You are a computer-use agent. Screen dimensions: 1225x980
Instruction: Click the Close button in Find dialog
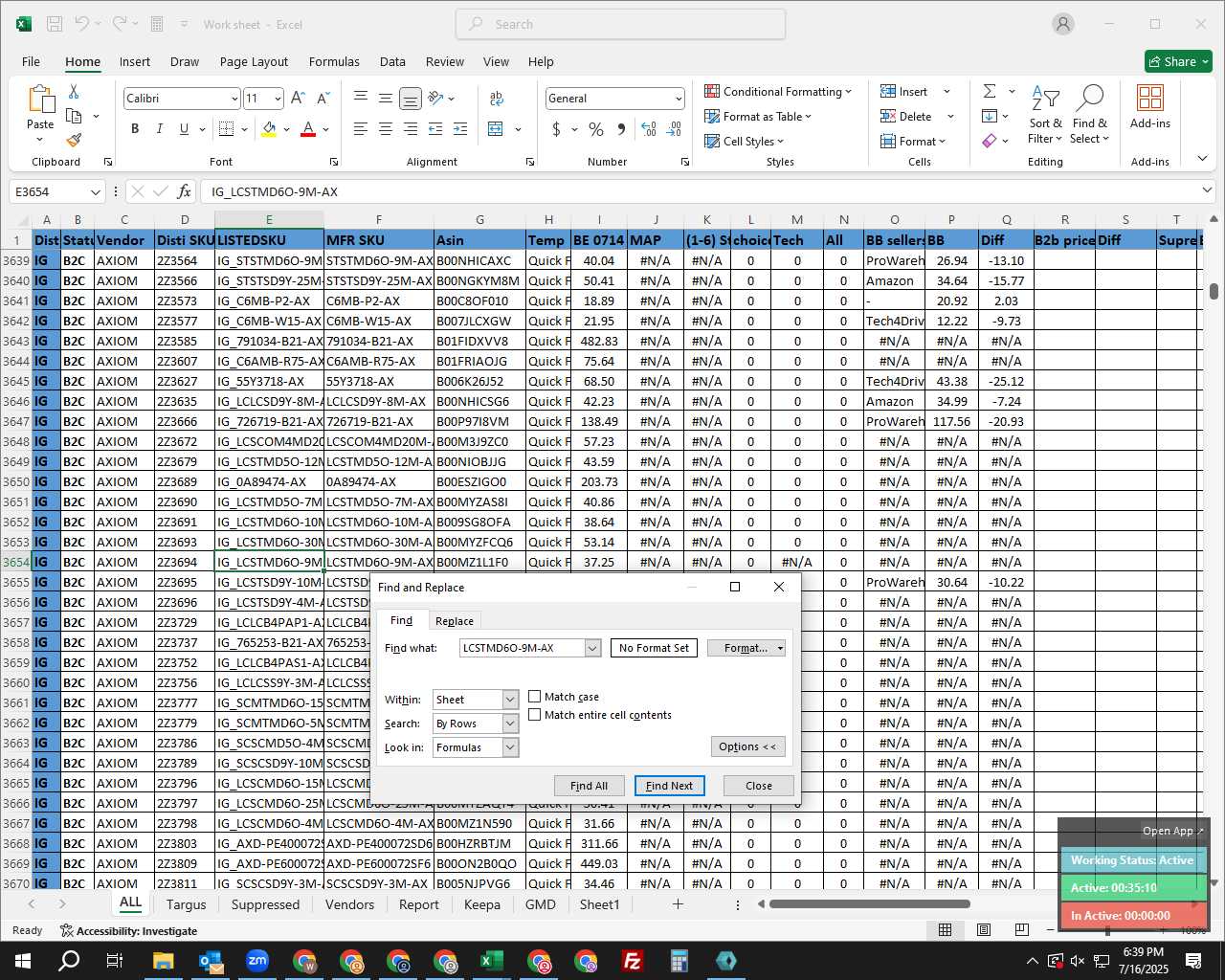pyautogui.click(x=759, y=786)
